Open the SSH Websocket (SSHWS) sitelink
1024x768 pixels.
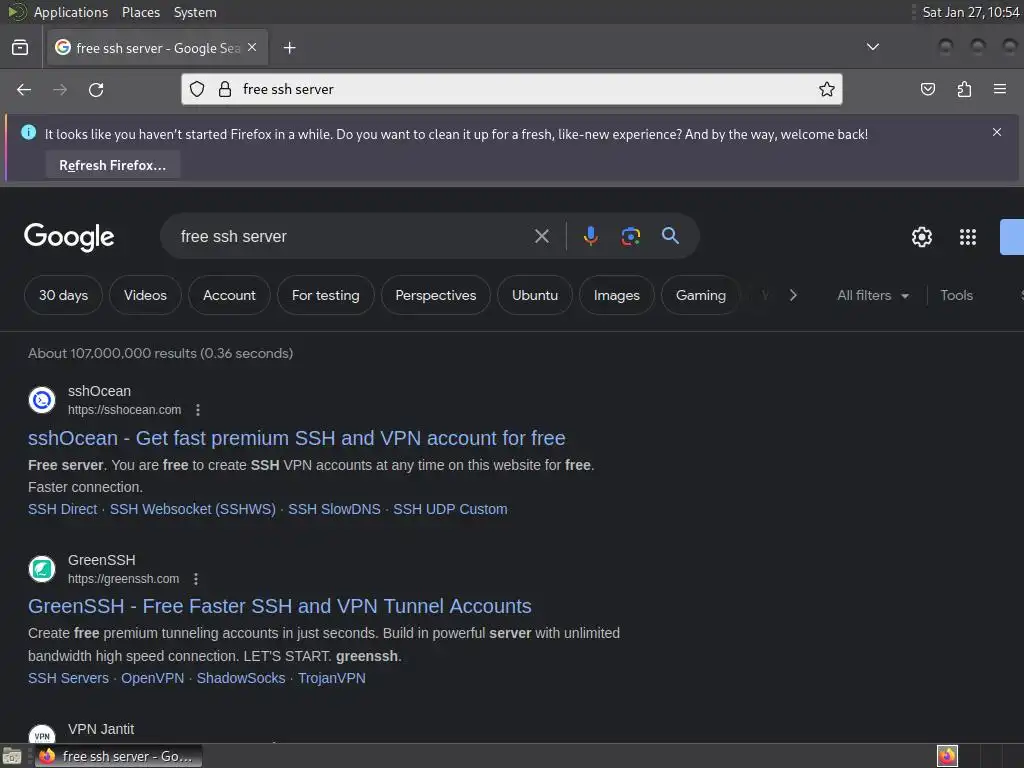pos(193,509)
